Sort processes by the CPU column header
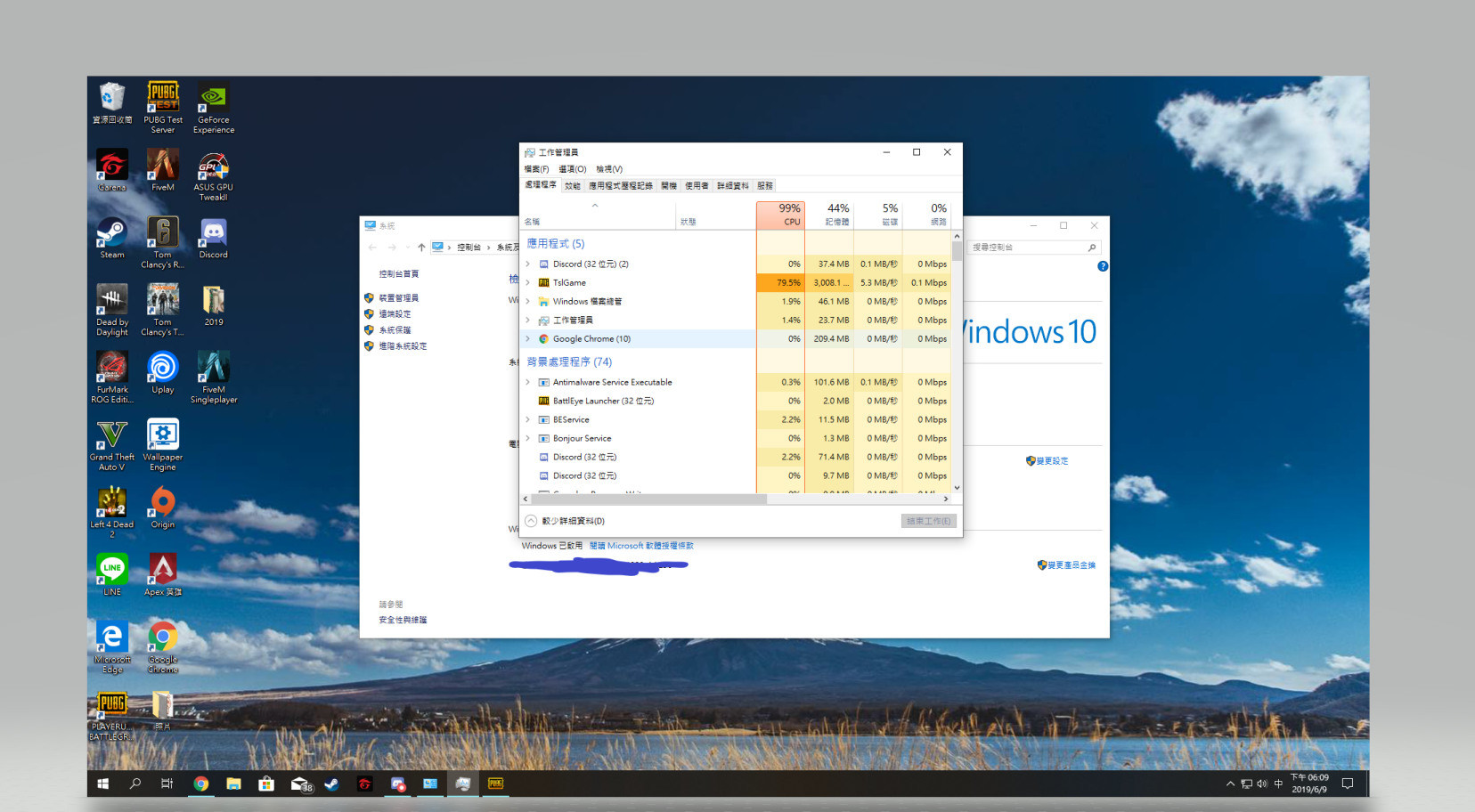The height and width of the screenshot is (812, 1475). [x=780, y=215]
